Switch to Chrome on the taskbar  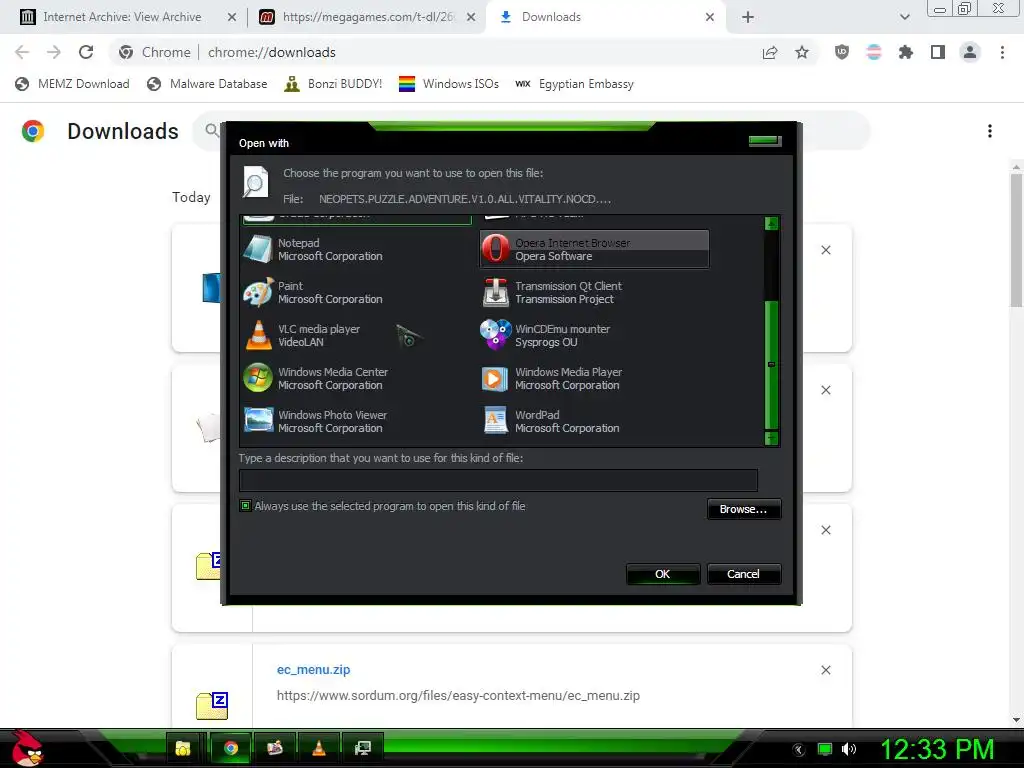(x=231, y=748)
